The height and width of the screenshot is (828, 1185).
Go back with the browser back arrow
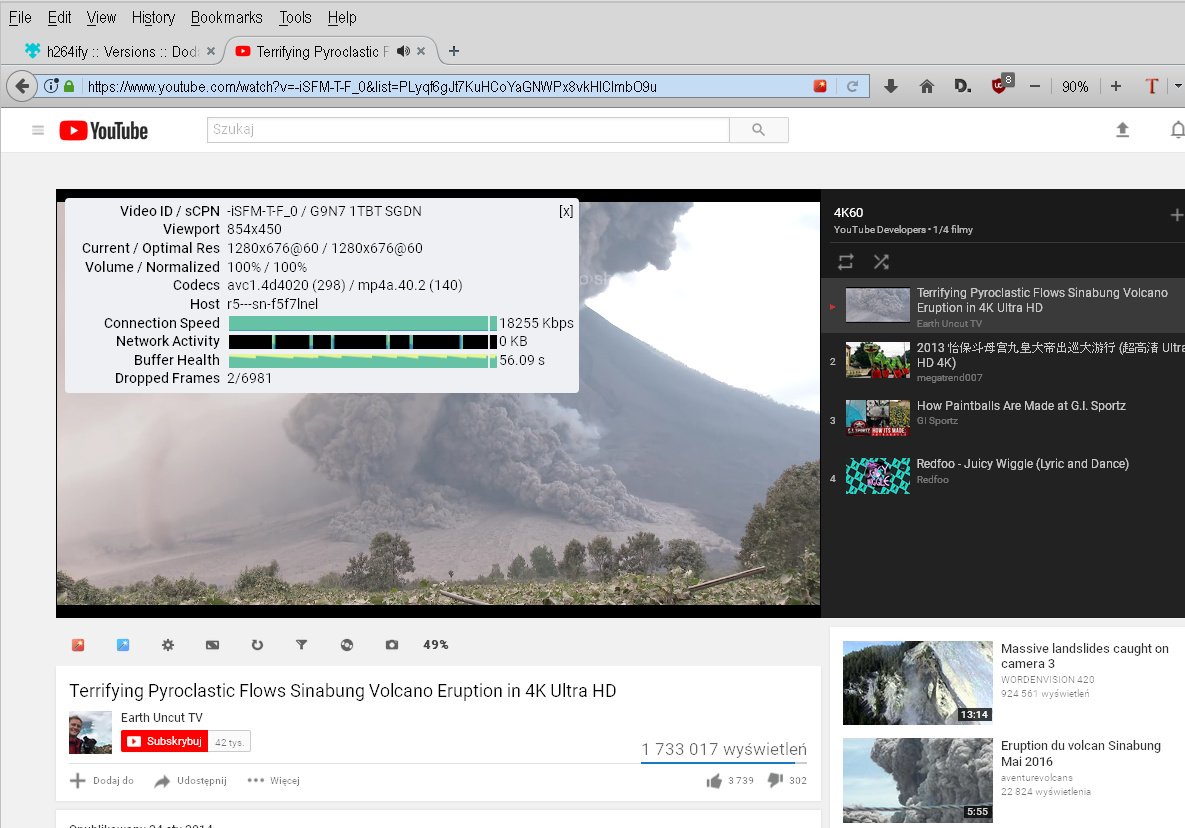[22, 86]
